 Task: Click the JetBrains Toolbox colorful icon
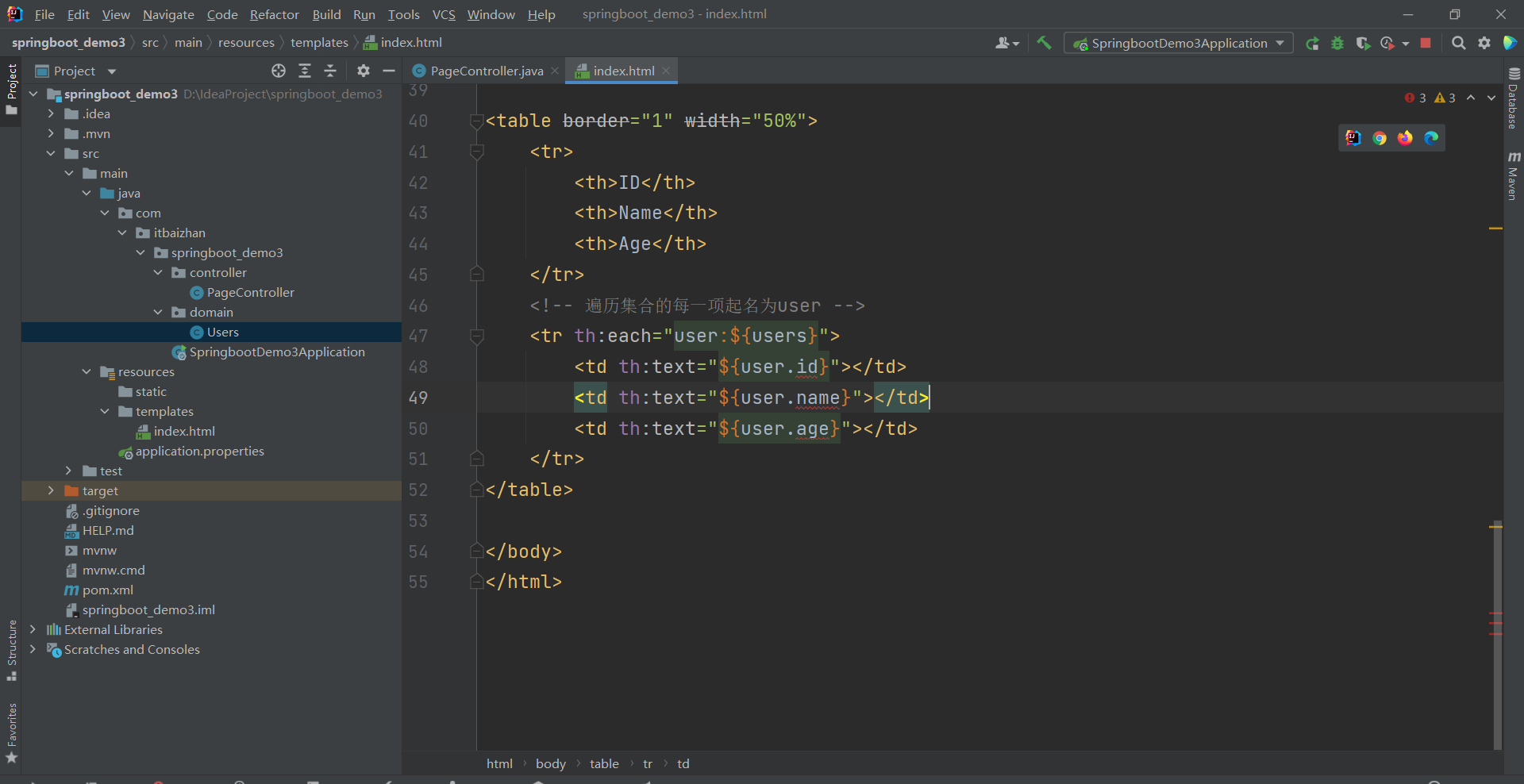[x=1511, y=43]
